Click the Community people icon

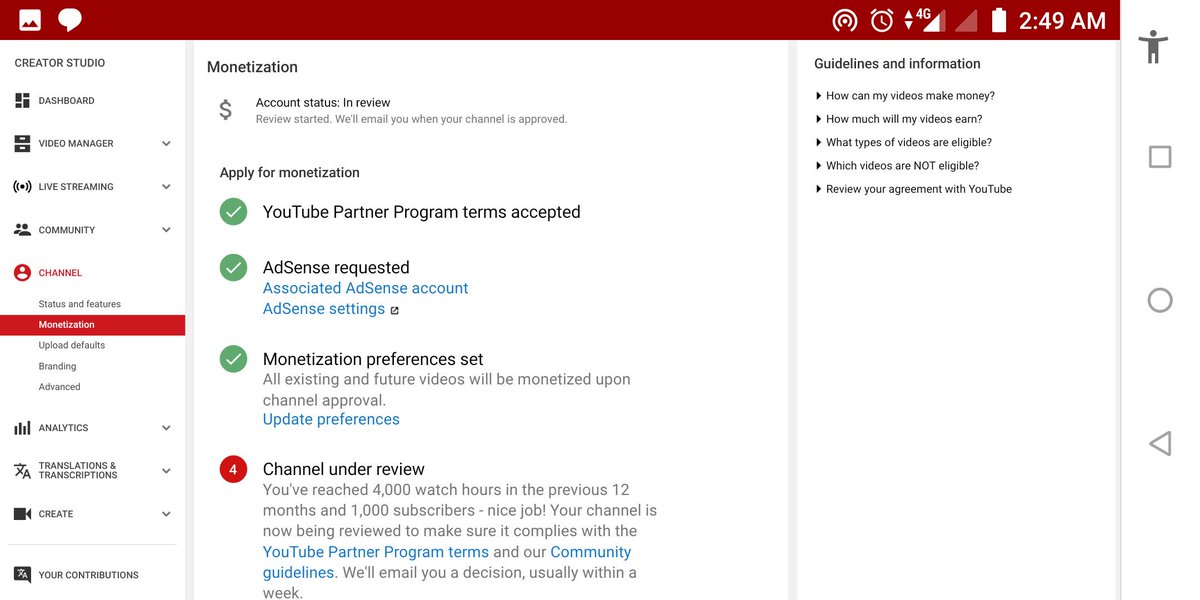click(22, 230)
